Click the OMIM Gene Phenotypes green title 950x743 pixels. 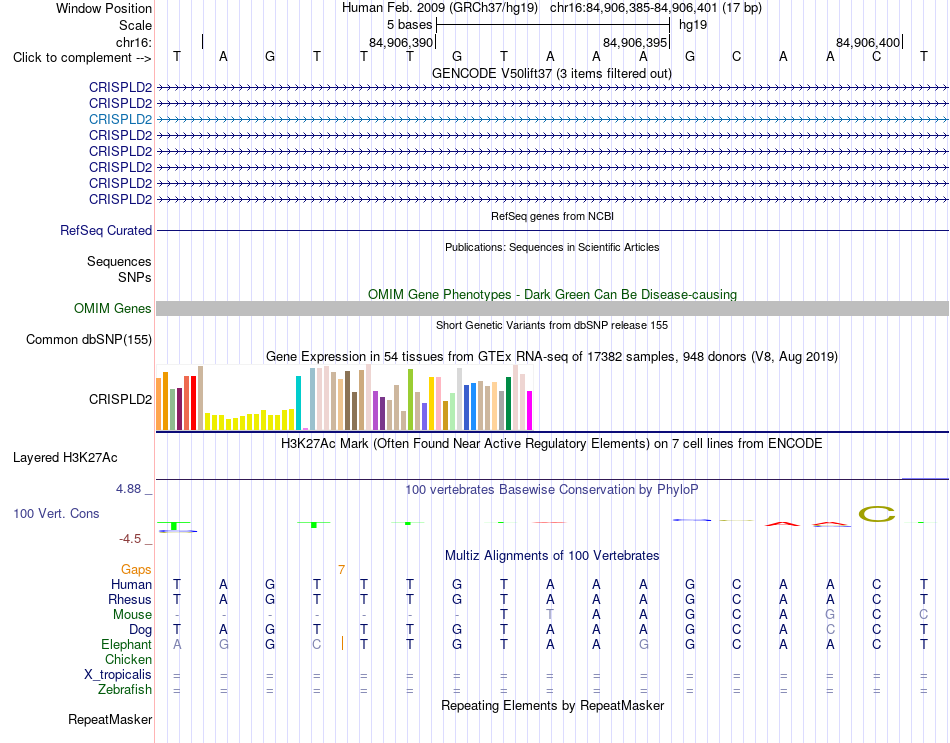click(552, 295)
